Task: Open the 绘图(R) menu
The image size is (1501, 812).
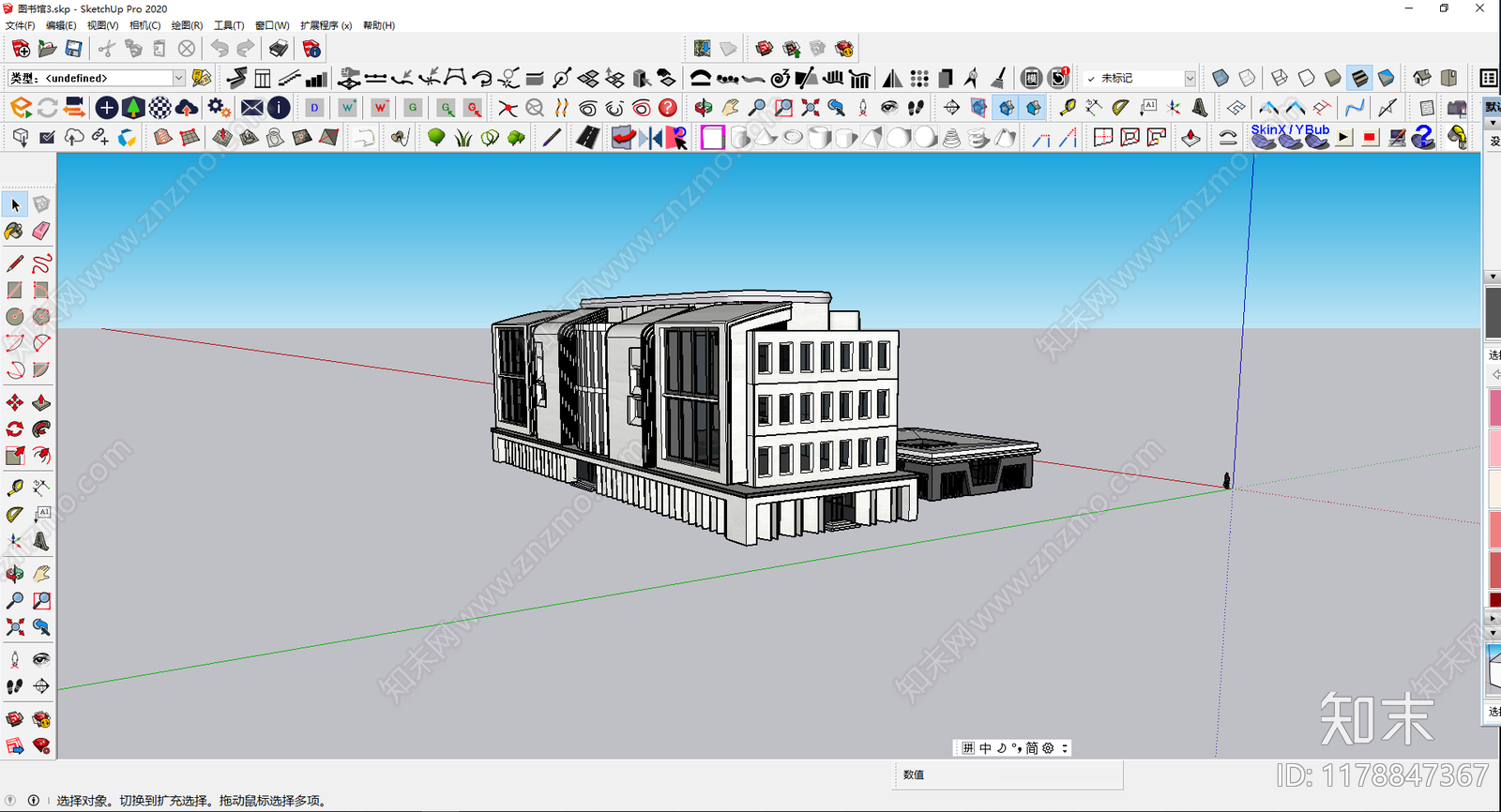Action: (x=187, y=25)
